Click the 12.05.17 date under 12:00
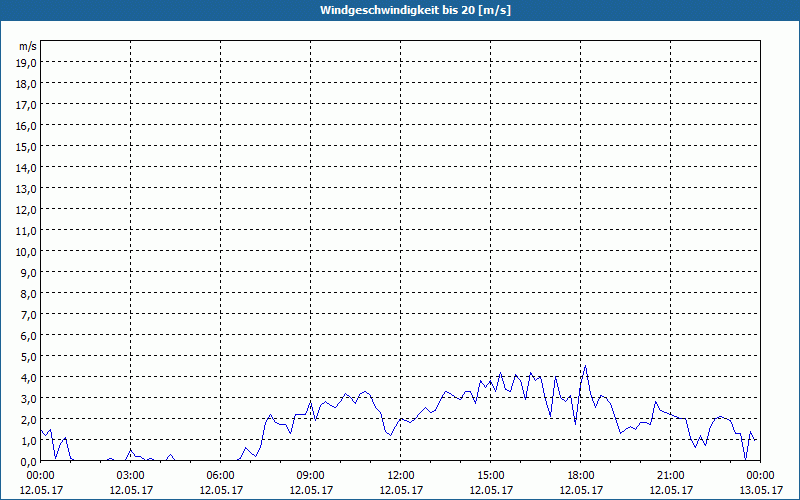This screenshot has width=800, height=500. (x=401, y=490)
